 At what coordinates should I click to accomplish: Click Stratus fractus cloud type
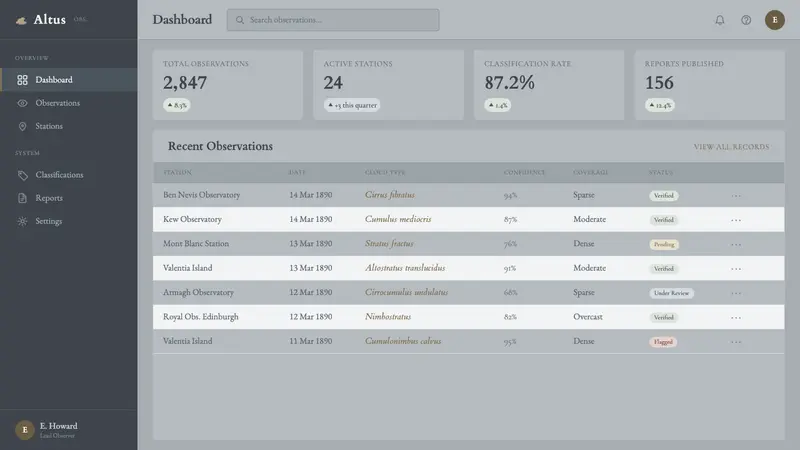pyautogui.click(x=389, y=244)
